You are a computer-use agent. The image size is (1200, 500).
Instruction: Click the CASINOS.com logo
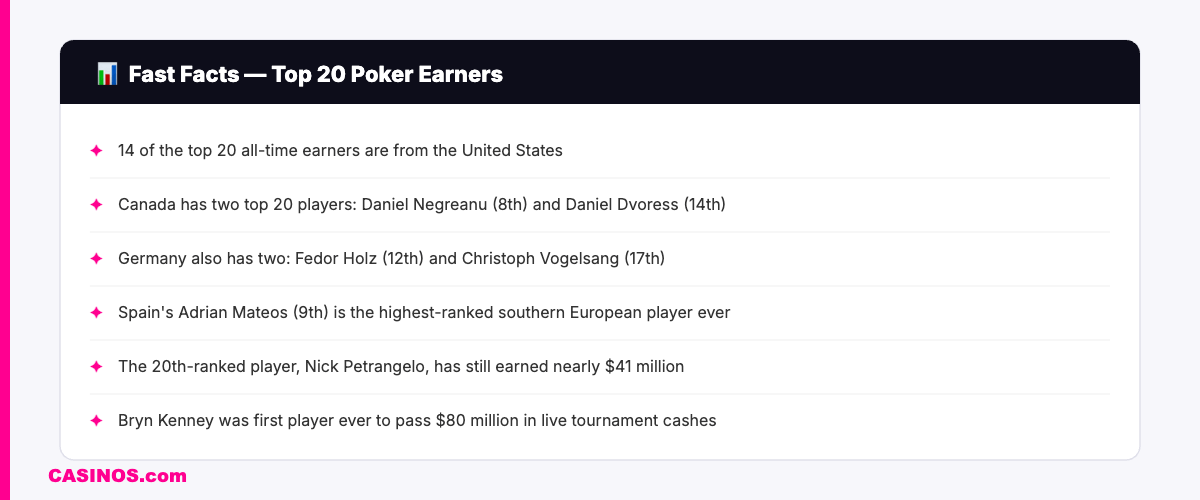point(117,476)
